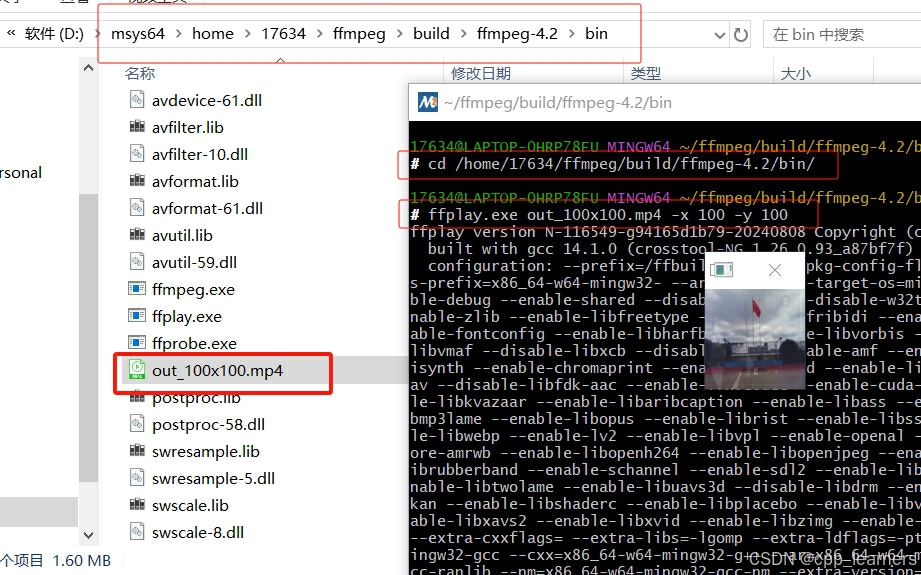Refresh the bin folder in Explorer
The image size is (921, 575).
click(x=741, y=35)
